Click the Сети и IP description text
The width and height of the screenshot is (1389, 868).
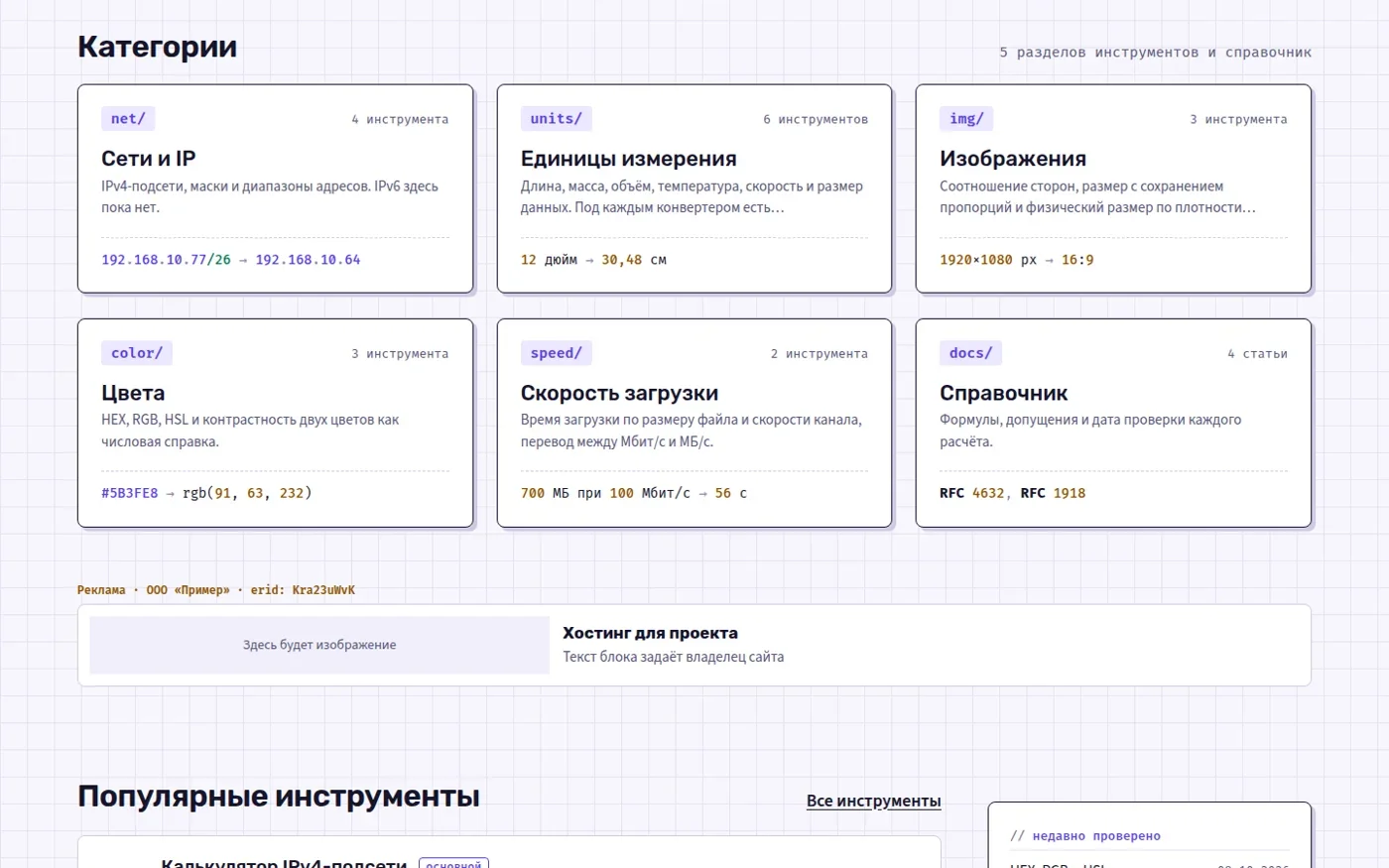coord(270,196)
